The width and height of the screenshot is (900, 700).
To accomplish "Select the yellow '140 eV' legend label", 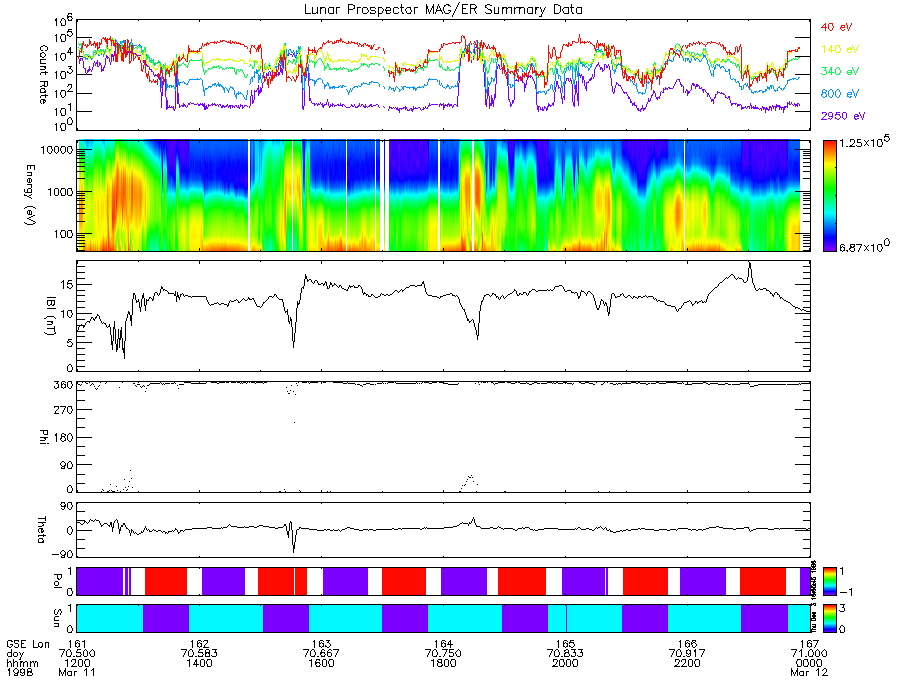I will click(x=840, y=49).
